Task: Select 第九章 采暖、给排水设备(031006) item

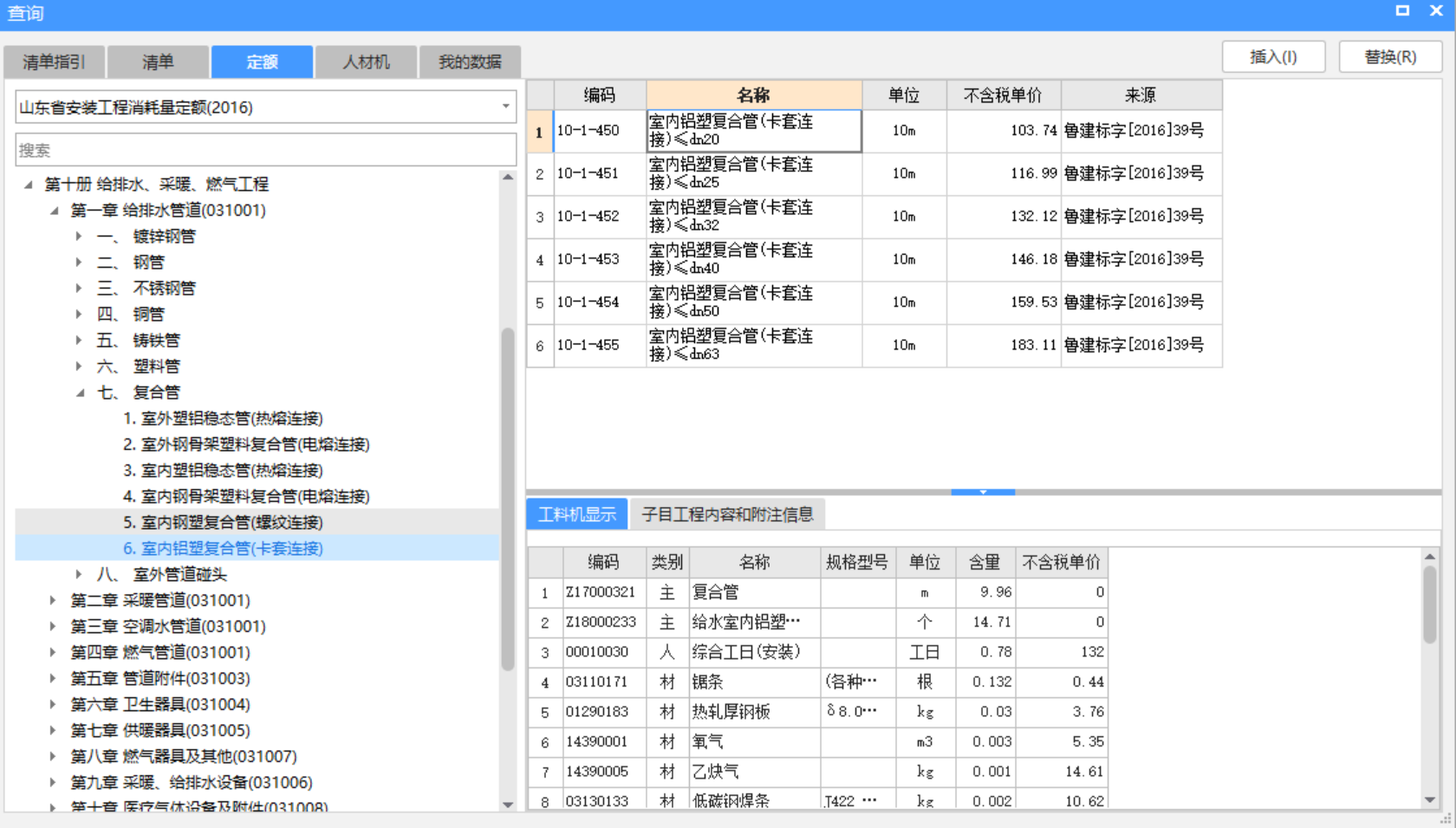Action: [x=192, y=782]
